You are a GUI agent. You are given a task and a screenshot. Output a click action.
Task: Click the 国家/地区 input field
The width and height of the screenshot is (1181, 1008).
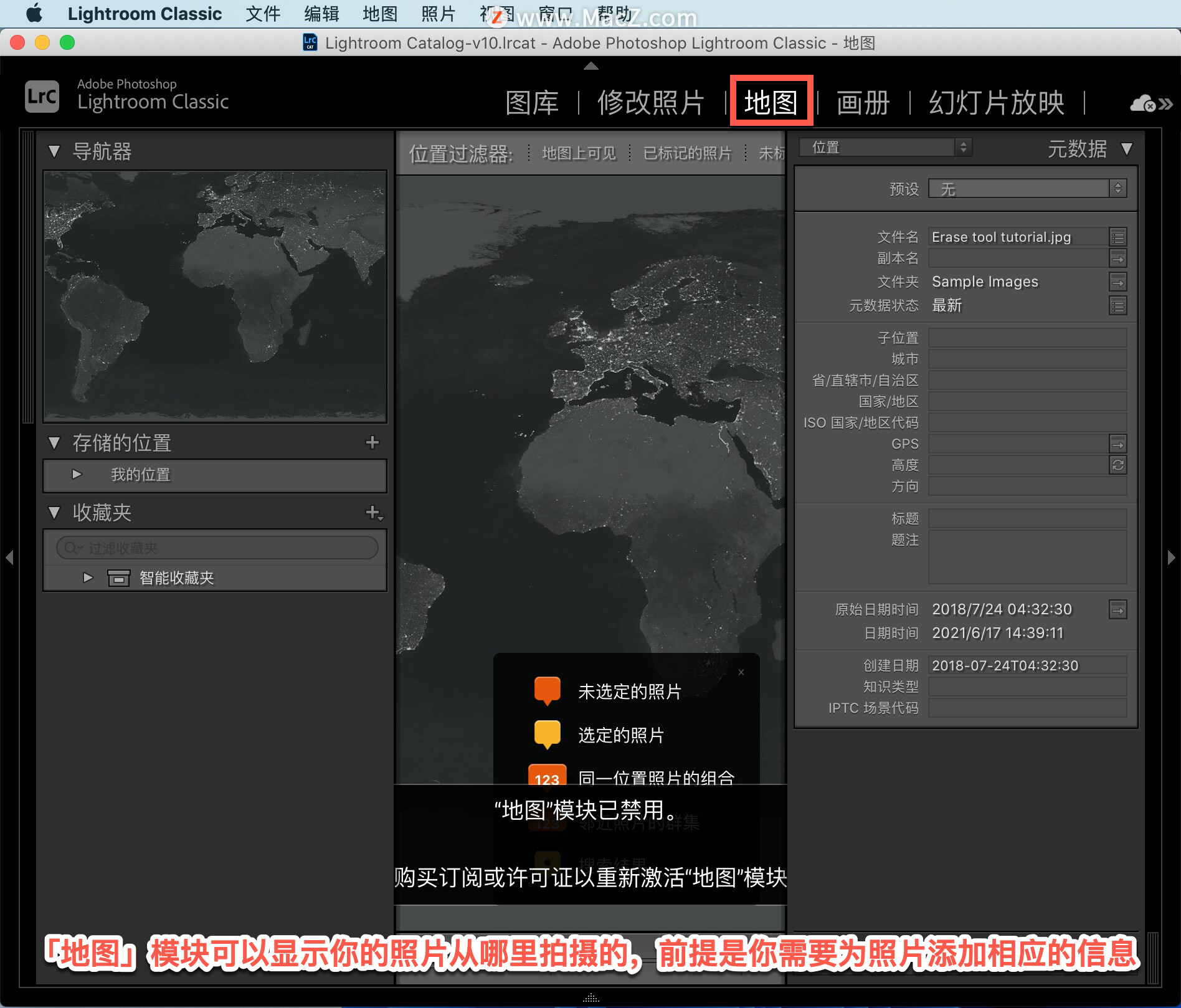[x=1027, y=401]
